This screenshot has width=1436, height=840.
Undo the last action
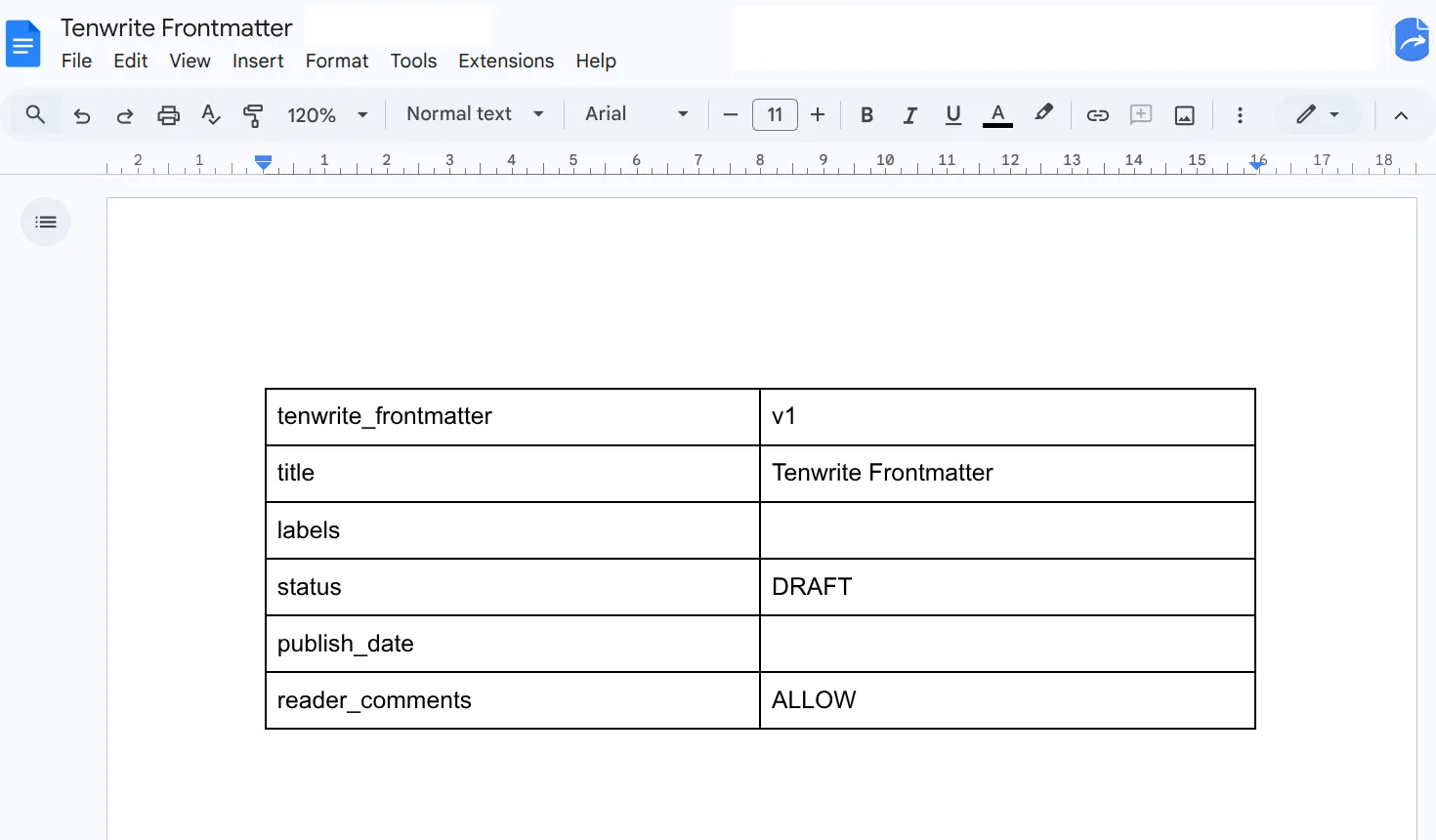coord(82,114)
